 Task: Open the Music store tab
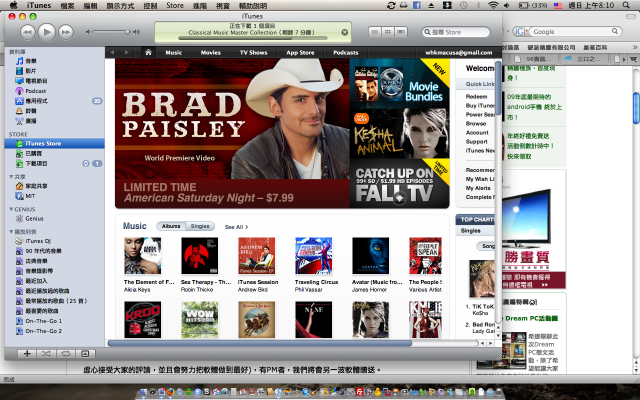pos(173,53)
